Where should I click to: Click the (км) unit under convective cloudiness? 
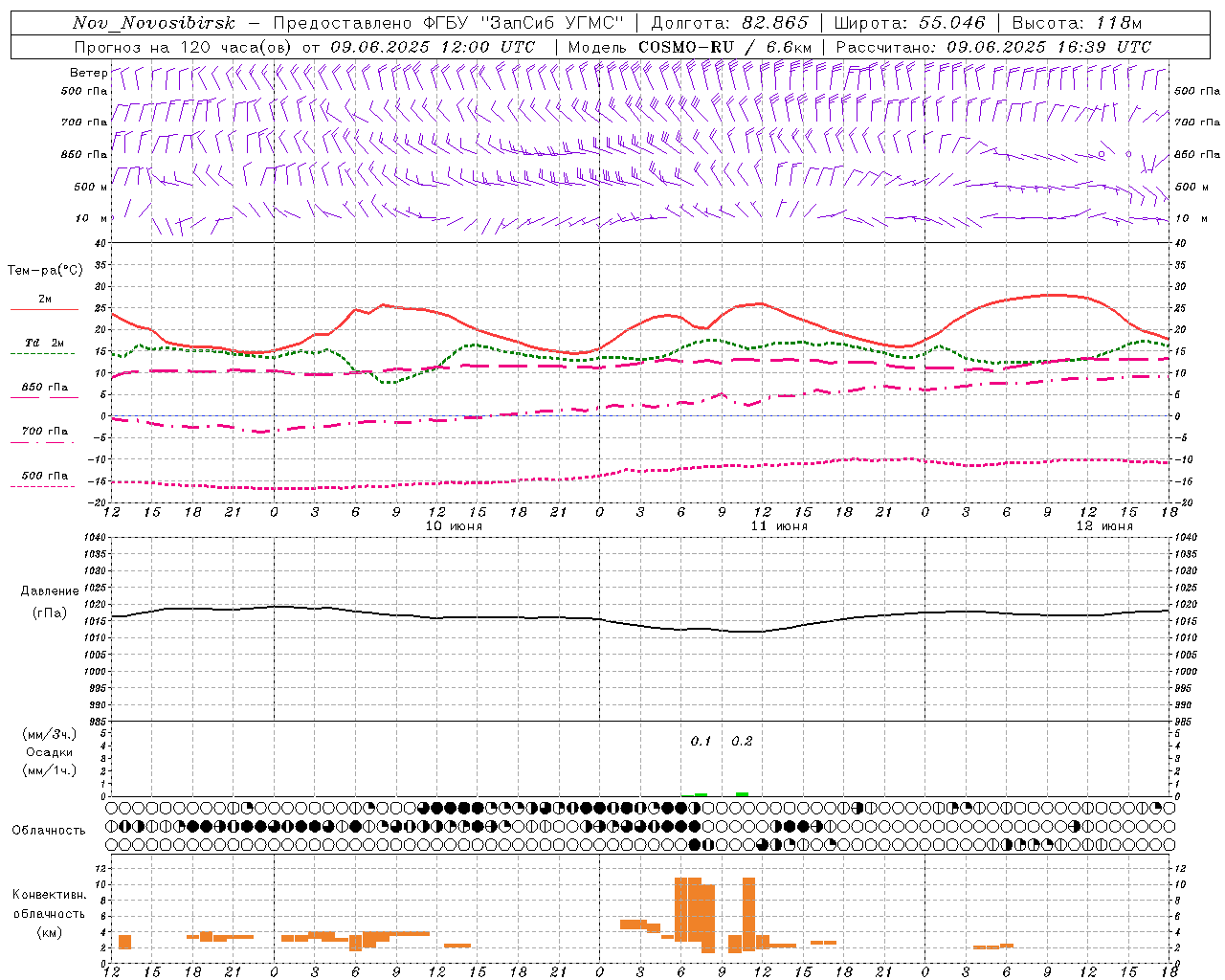(x=50, y=932)
